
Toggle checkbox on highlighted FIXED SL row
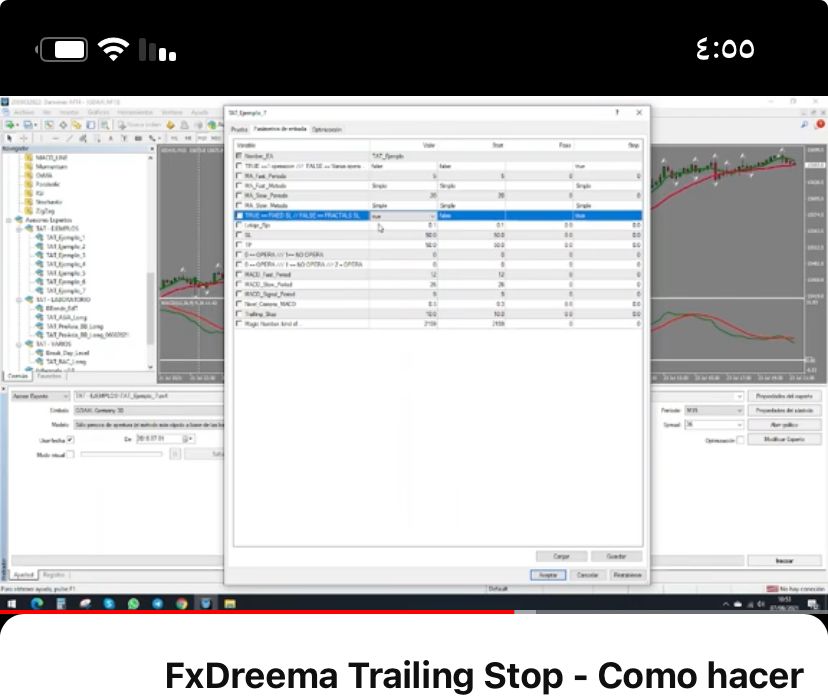click(239, 215)
